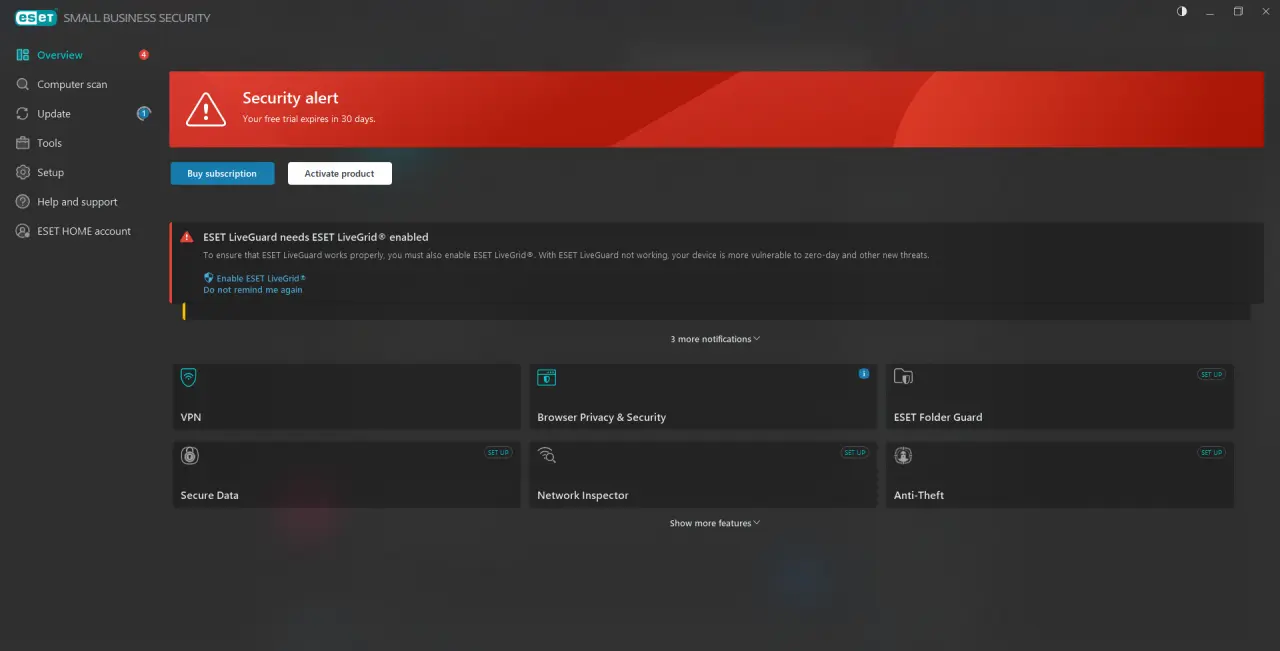1280x651 pixels.
Task: Click the LiveGuard red warning icon
Action: point(187,237)
